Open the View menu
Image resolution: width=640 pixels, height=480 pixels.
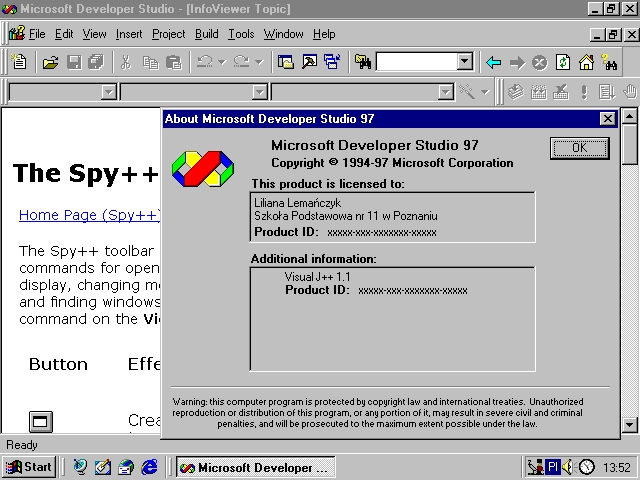click(94, 34)
